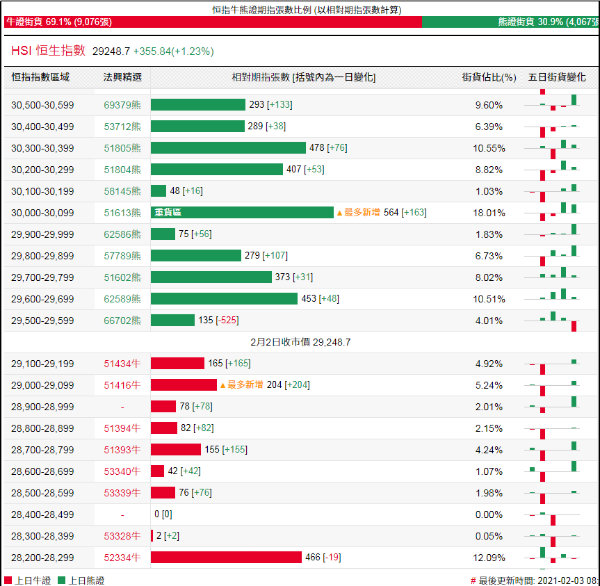
Task: Click five-day chart for 28,600-28,699 row
Action: [x=553, y=472]
